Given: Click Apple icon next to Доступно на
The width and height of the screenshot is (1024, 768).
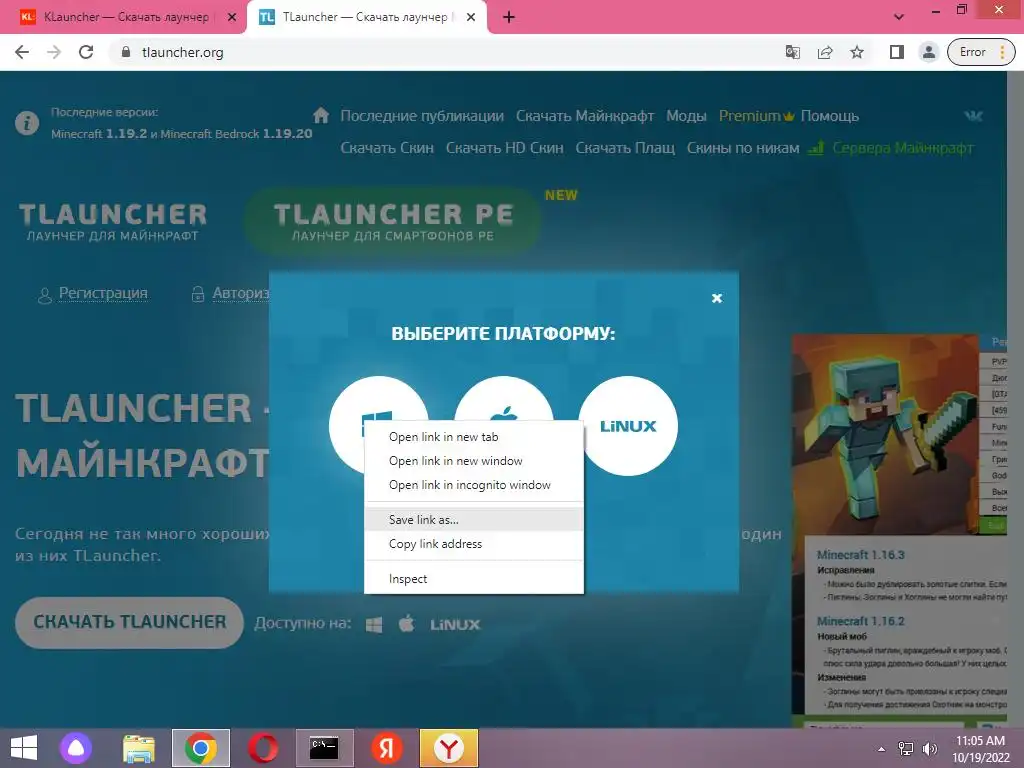Looking at the screenshot, I should [x=406, y=624].
